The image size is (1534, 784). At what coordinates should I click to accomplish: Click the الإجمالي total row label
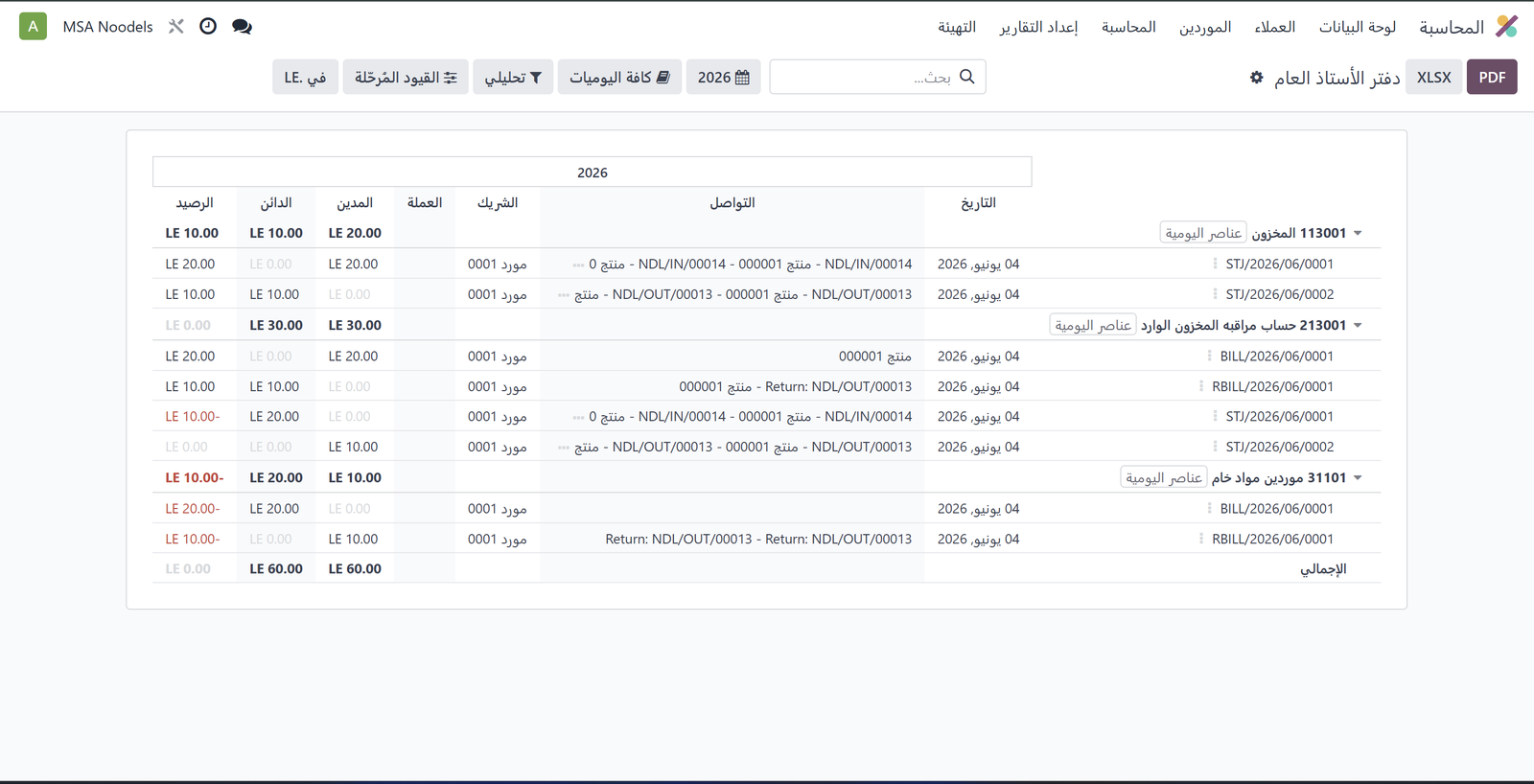click(1323, 568)
